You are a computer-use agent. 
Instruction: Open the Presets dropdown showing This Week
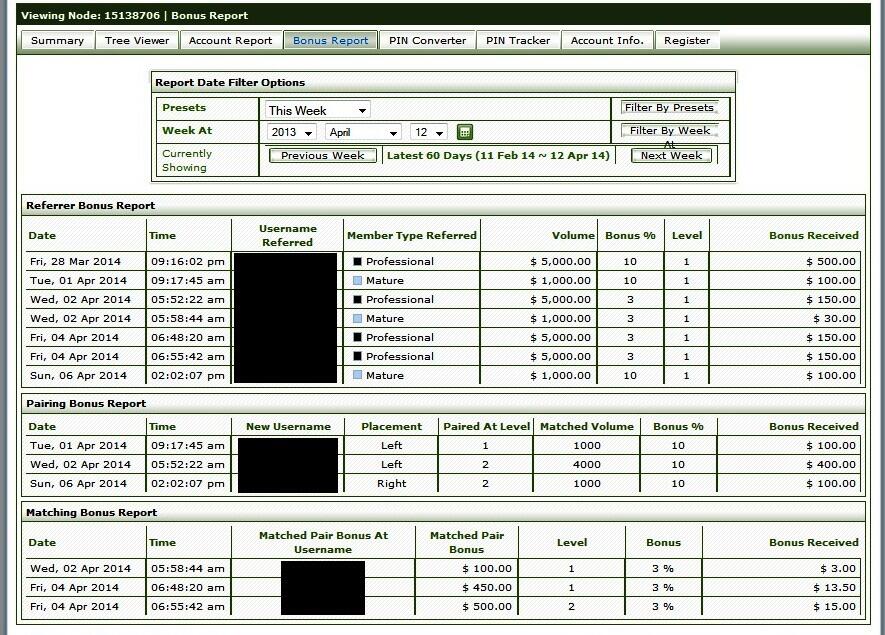(317, 110)
